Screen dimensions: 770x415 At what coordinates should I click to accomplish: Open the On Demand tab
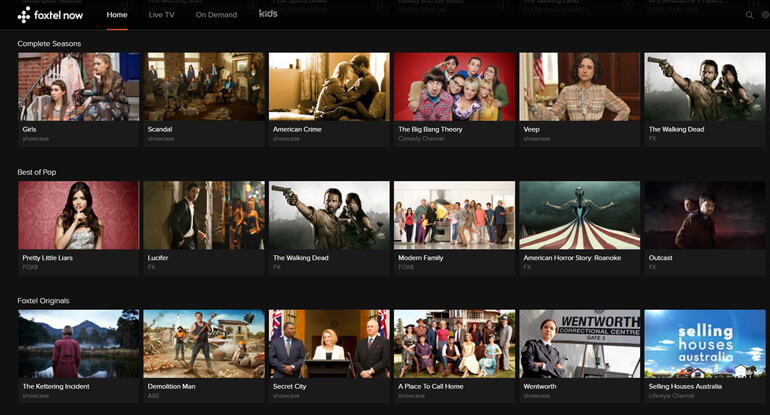[216, 15]
